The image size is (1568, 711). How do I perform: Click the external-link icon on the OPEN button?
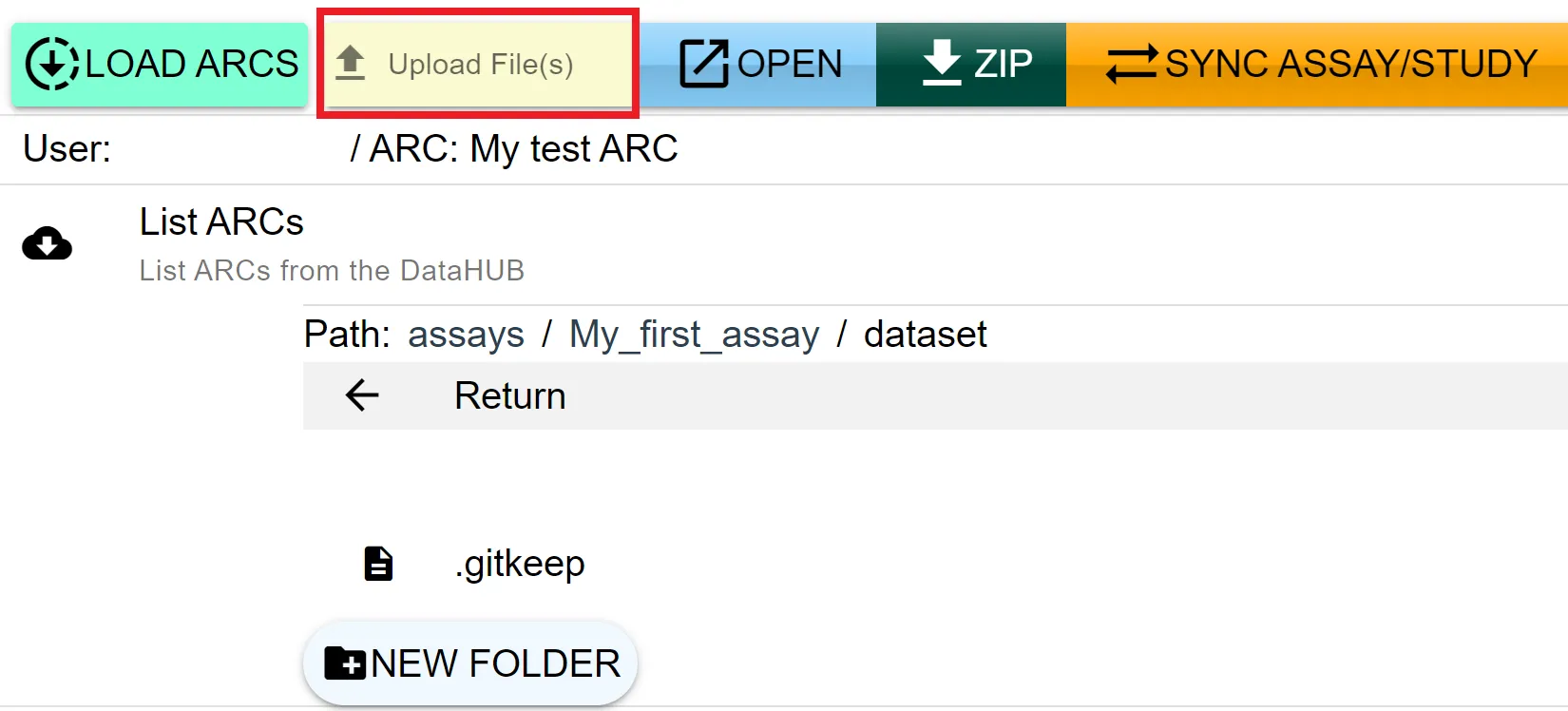tap(703, 64)
